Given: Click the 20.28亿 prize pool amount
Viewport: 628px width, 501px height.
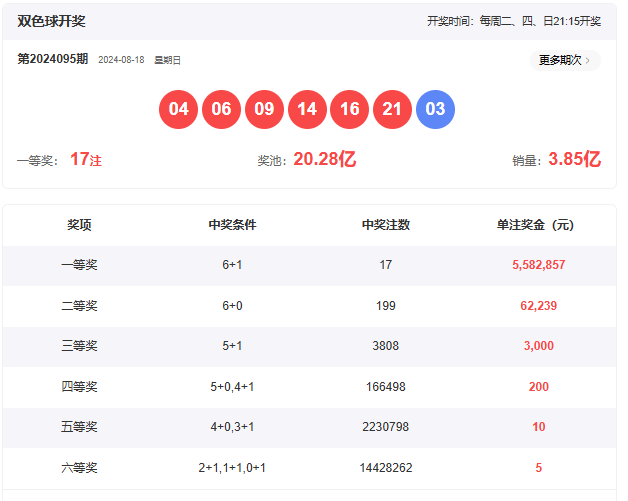Looking at the screenshot, I should point(324,159).
